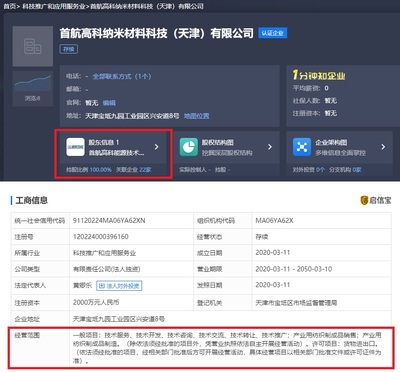Viewport: 400px width, 372px height.
Task: Click 有限责任公司(法人独资) company type
Action: 107,269
